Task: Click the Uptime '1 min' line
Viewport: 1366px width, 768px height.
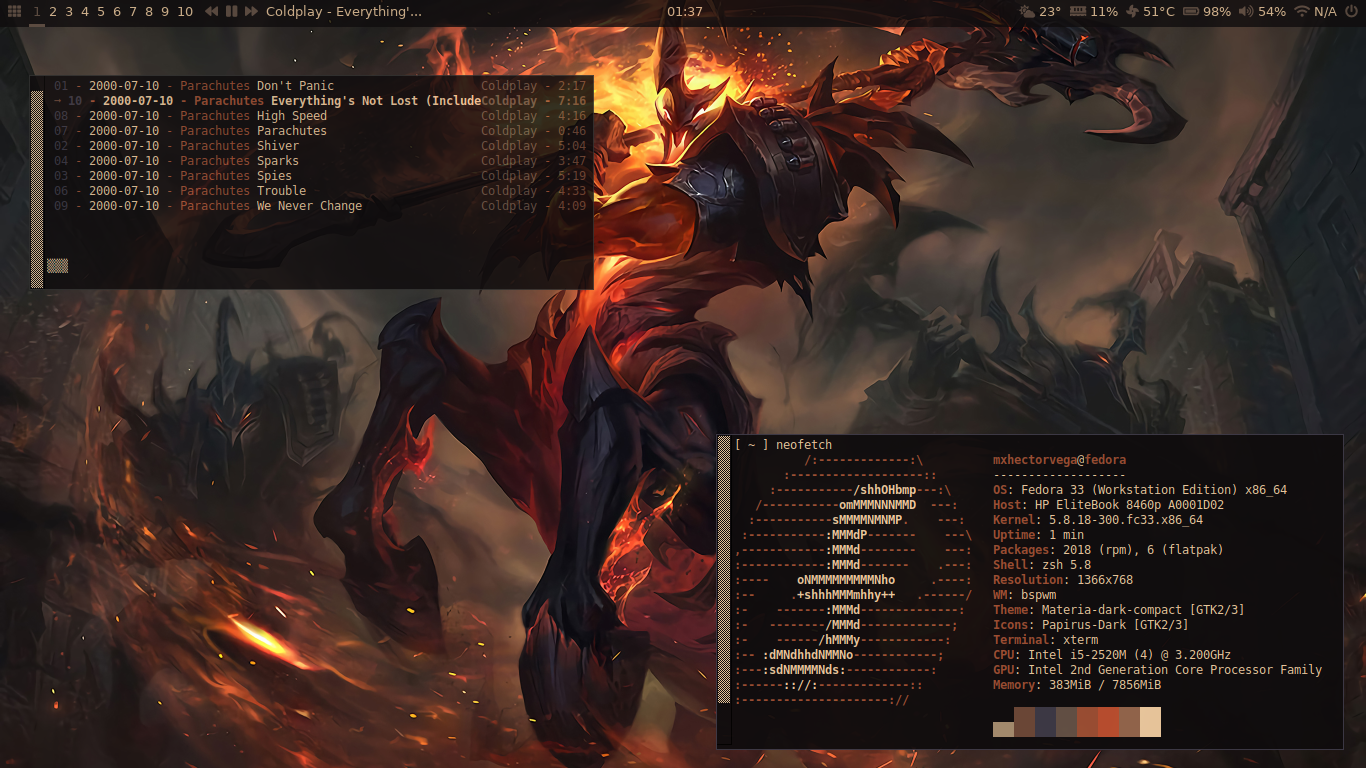Action: click(x=1038, y=535)
